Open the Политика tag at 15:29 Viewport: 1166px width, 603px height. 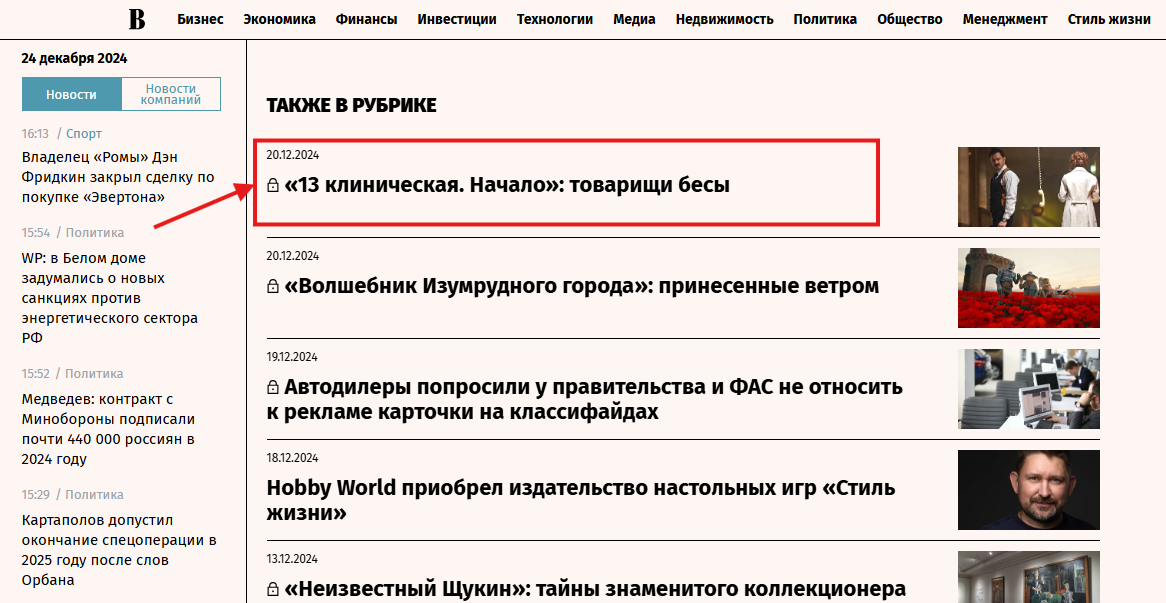[94, 495]
